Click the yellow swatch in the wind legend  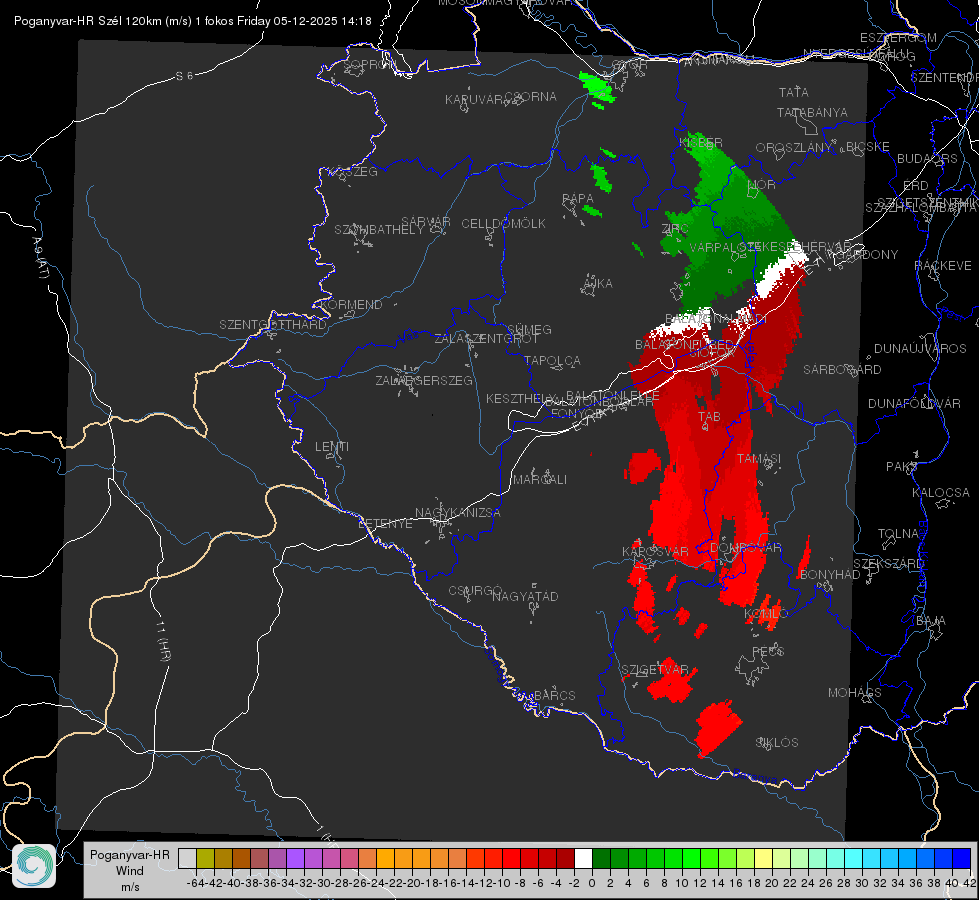[763, 859]
